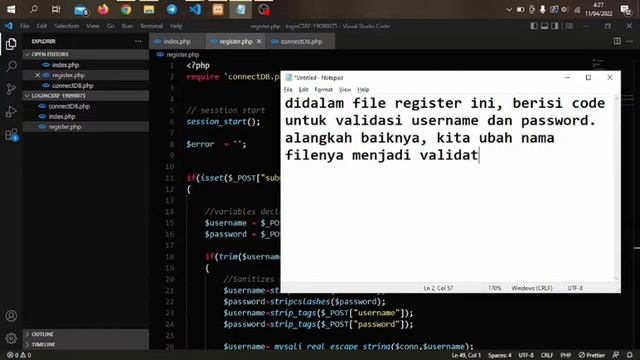Screen dimensions: 640x360
Task: Toggle the secondary side bar layout icon
Action: 555,26
